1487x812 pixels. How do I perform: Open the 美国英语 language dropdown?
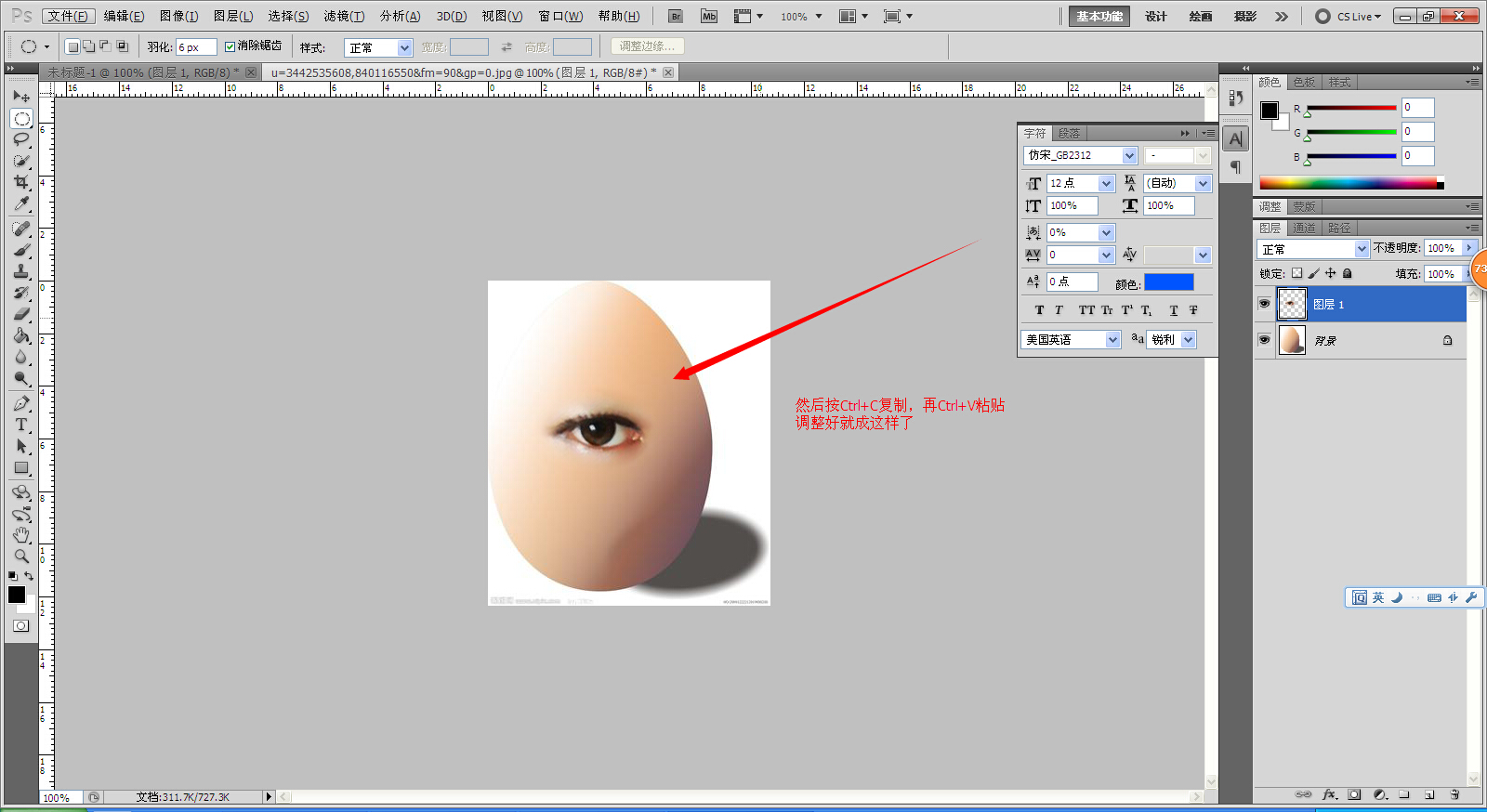(x=1071, y=340)
